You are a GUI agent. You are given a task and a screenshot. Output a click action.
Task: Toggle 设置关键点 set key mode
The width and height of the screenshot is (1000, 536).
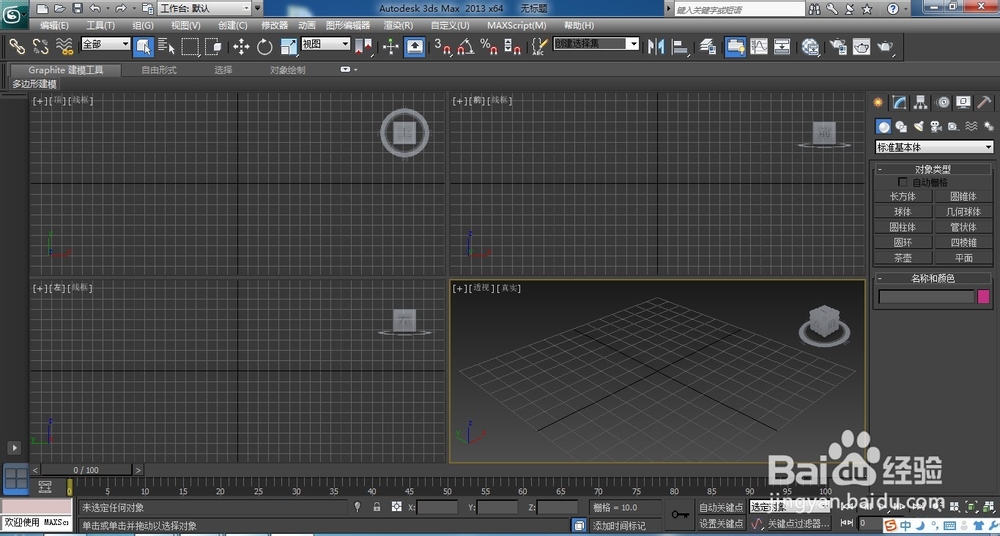click(x=720, y=524)
